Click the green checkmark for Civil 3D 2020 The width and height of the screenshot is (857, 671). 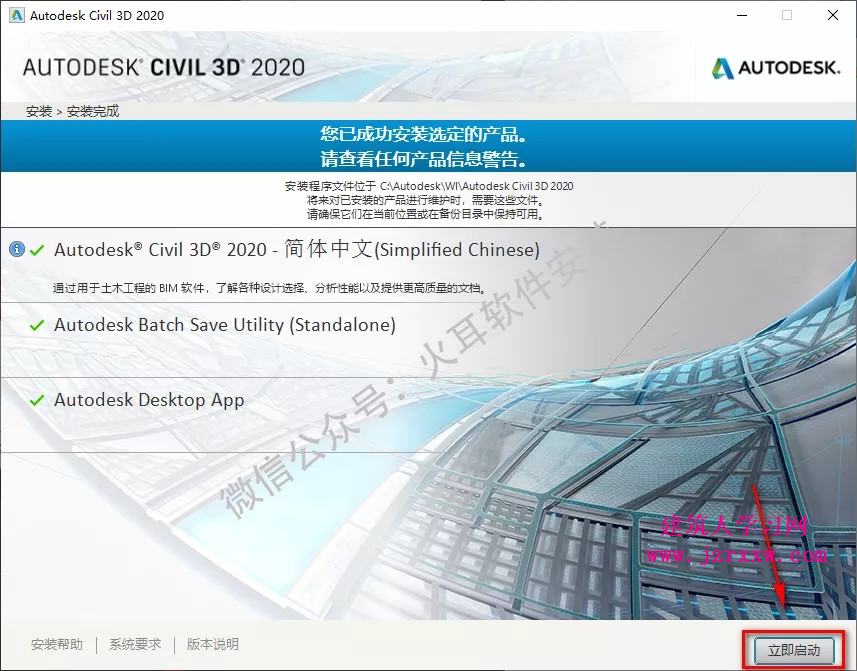[37, 250]
